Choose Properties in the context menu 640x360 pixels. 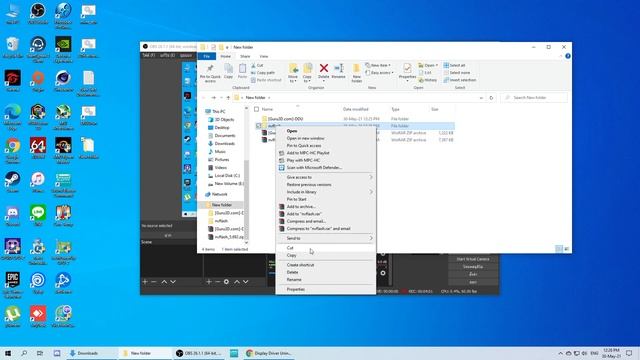coord(326,289)
